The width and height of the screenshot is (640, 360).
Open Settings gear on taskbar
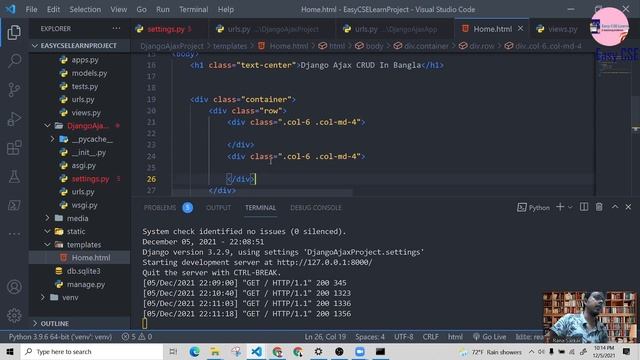(x=318, y=351)
